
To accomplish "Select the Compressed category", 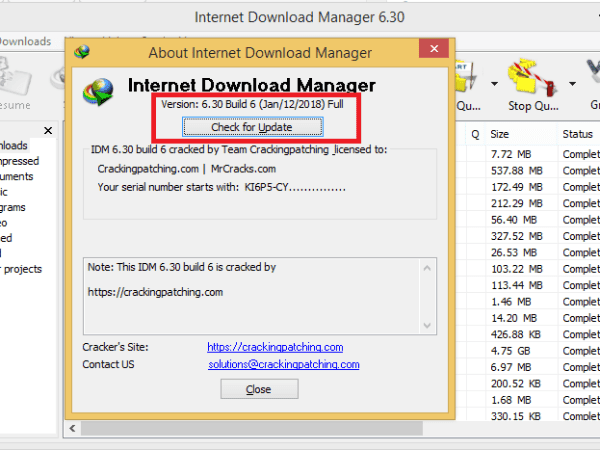I will pyautogui.click(x=19, y=161).
